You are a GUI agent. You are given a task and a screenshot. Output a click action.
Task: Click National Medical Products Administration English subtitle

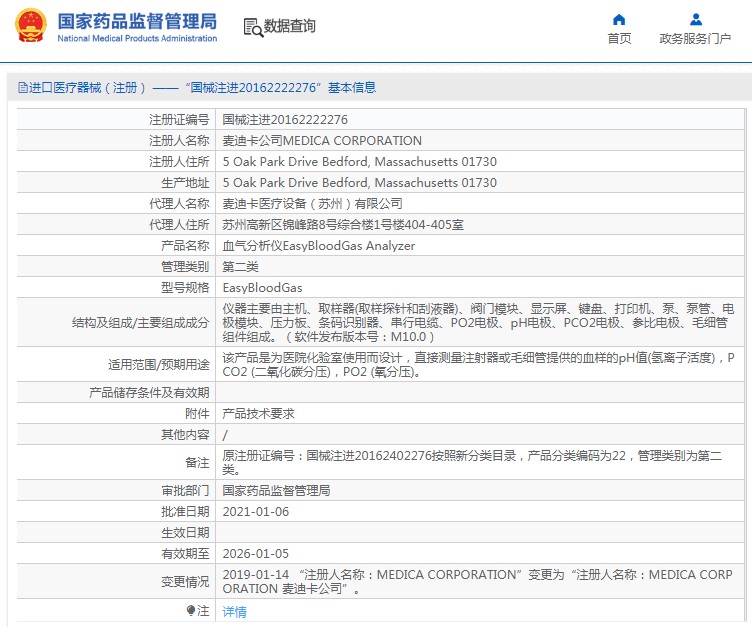pyautogui.click(x=136, y=39)
